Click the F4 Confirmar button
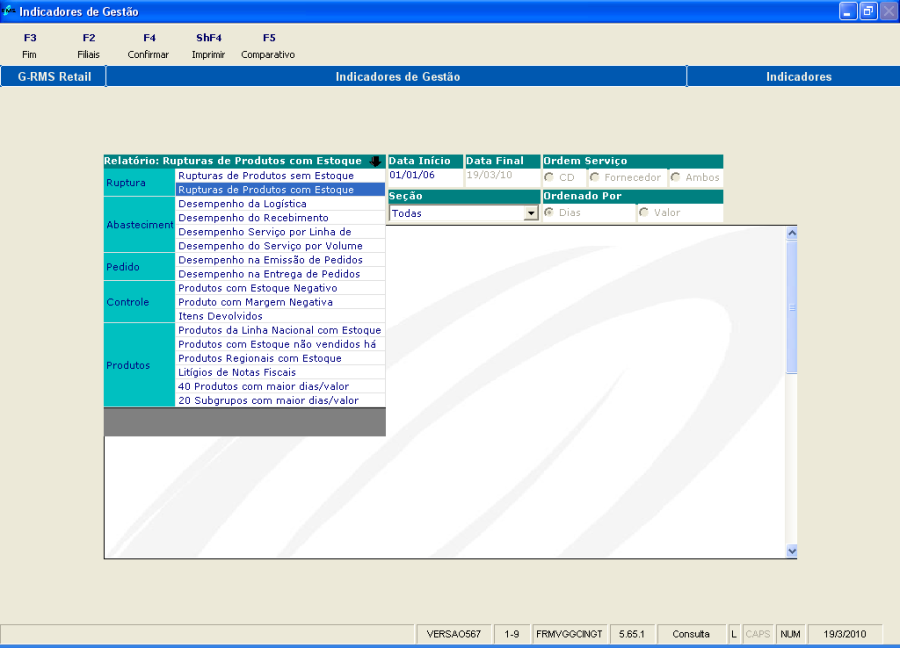This screenshot has height=648, width=900. click(149, 46)
